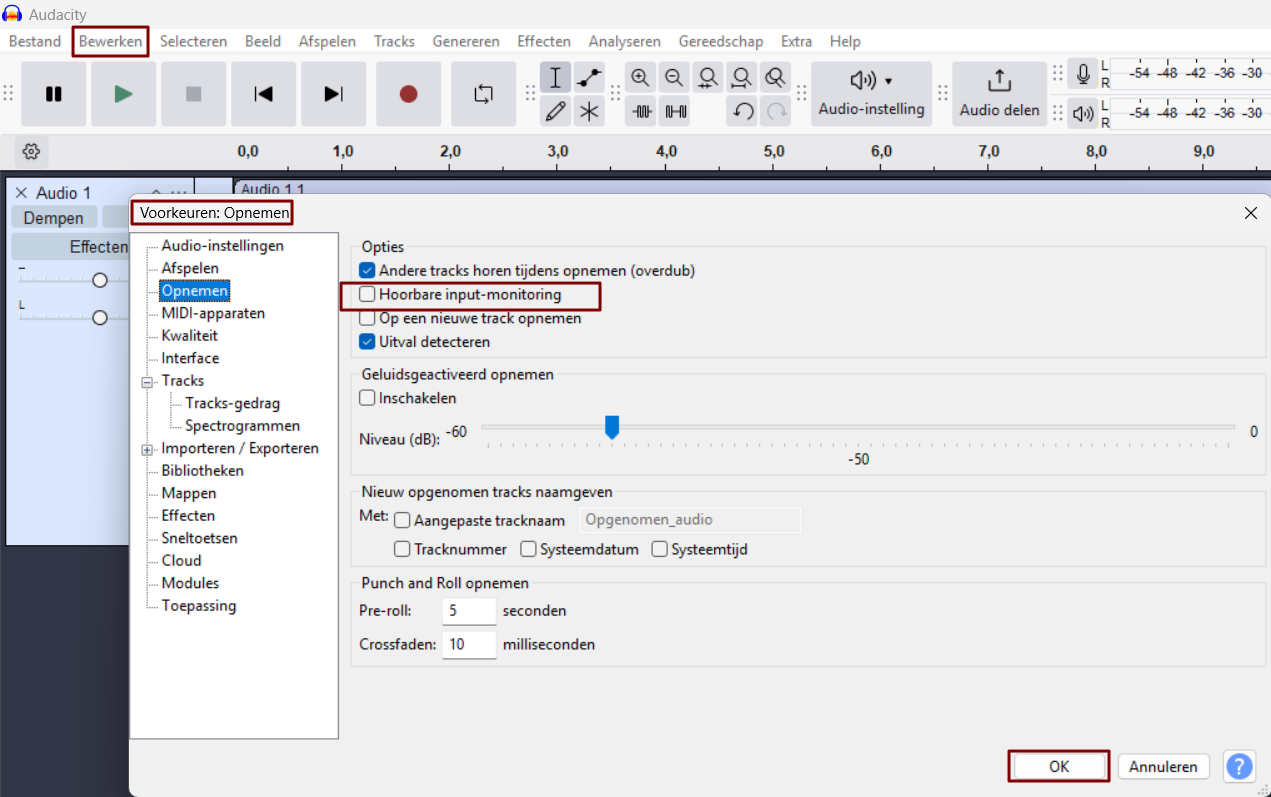This screenshot has height=797, width=1271.
Task: Select 'MIDI-apparaten' in the preferences tree
Action: pyautogui.click(x=213, y=313)
